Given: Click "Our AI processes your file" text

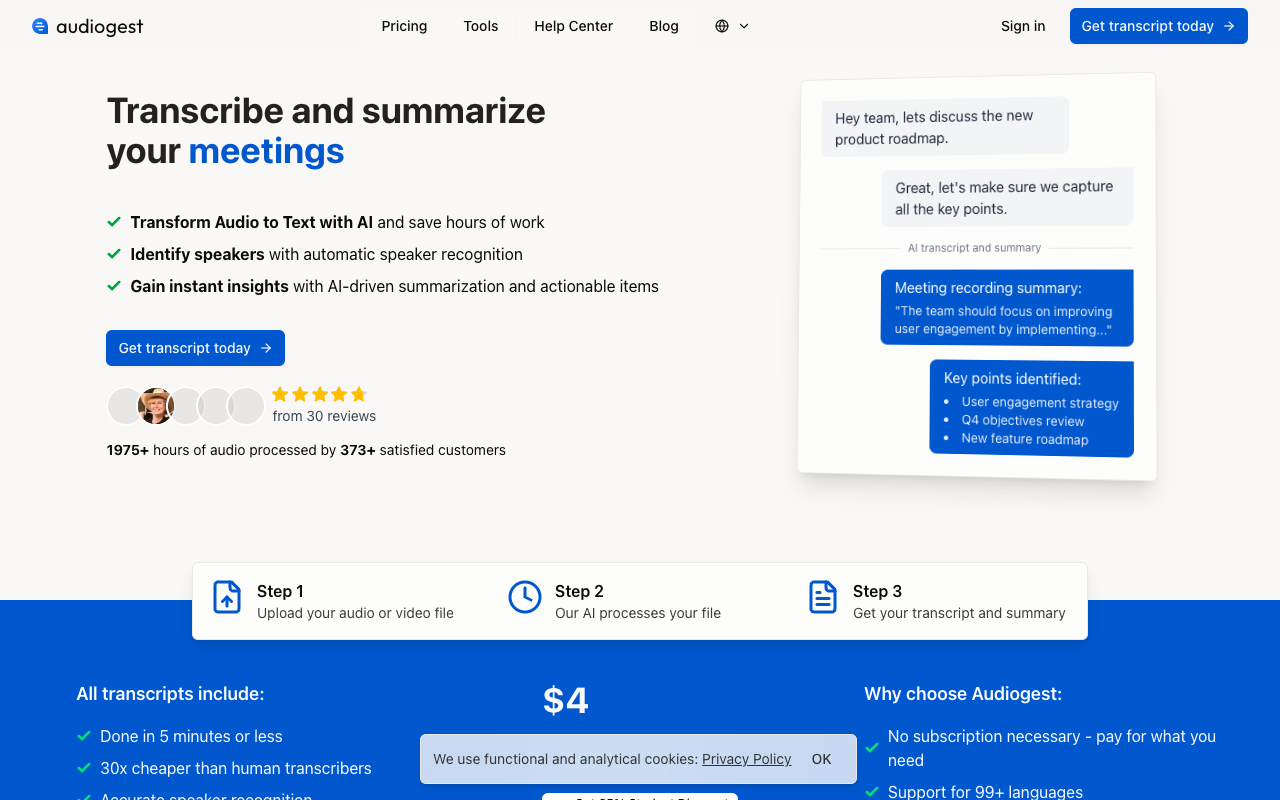Looking at the screenshot, I should coord(638,613).
